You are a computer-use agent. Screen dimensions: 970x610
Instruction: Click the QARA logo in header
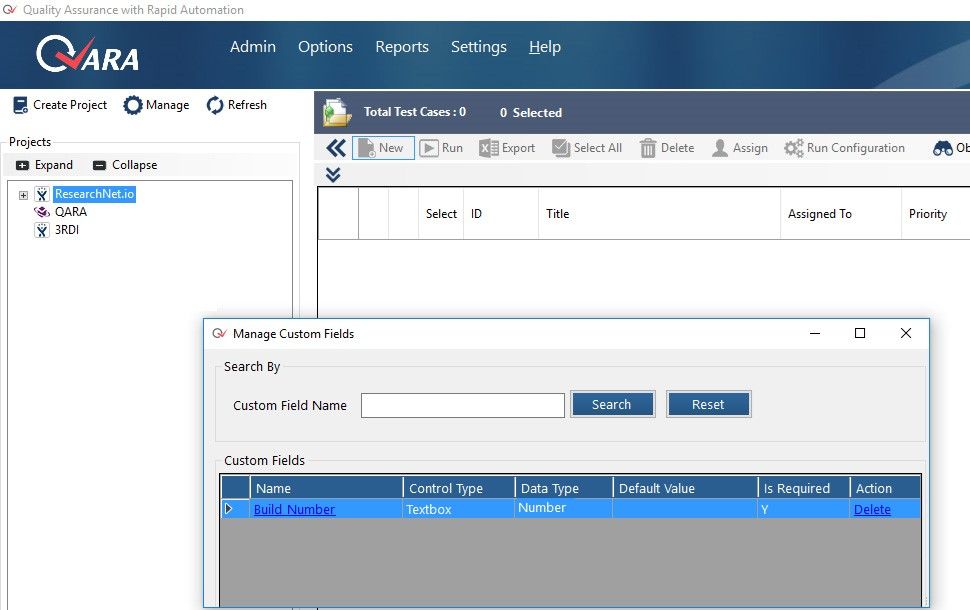click(x=87, y=54)
